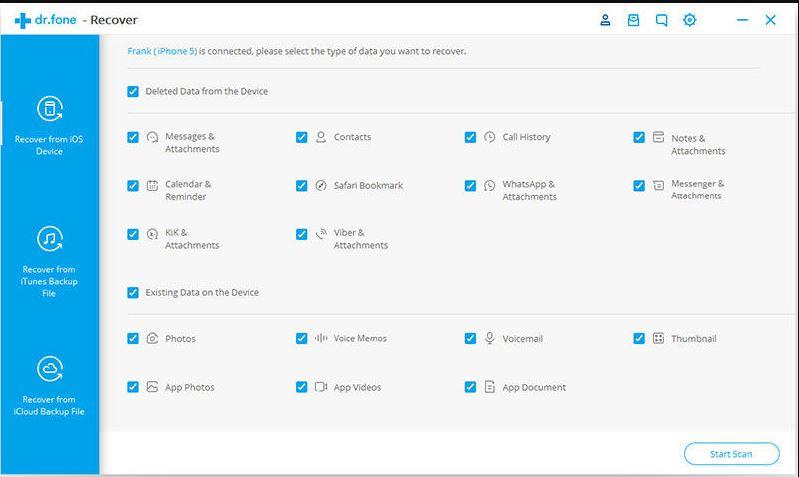Toggle the Notes & Attachments checkbox
799x477 pixels.
click(x=639, y=137)
